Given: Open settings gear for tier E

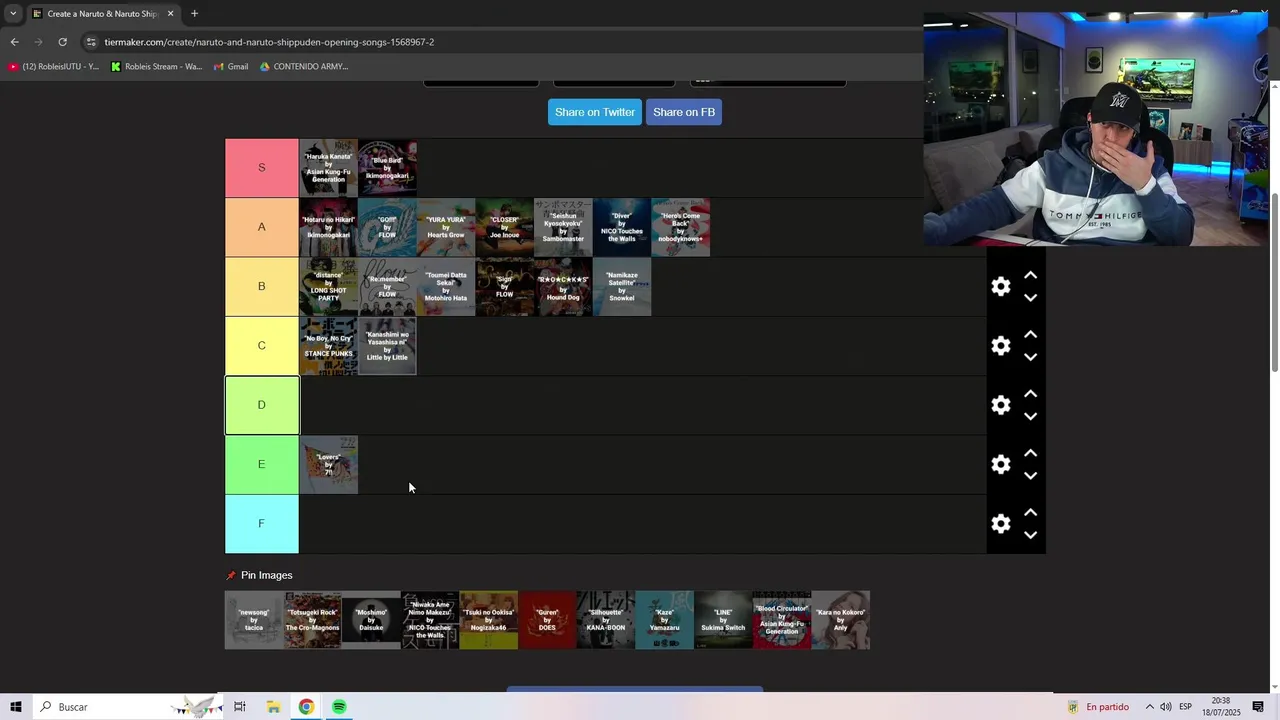Looking at the screenshot, I should pos(1001,464).
